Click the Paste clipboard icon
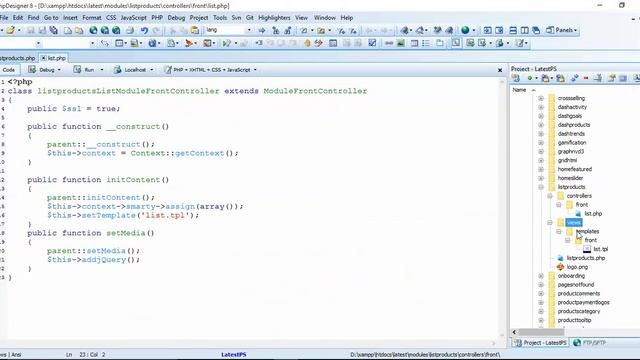The width and height of the screenshot is (640, 360). 195,30
